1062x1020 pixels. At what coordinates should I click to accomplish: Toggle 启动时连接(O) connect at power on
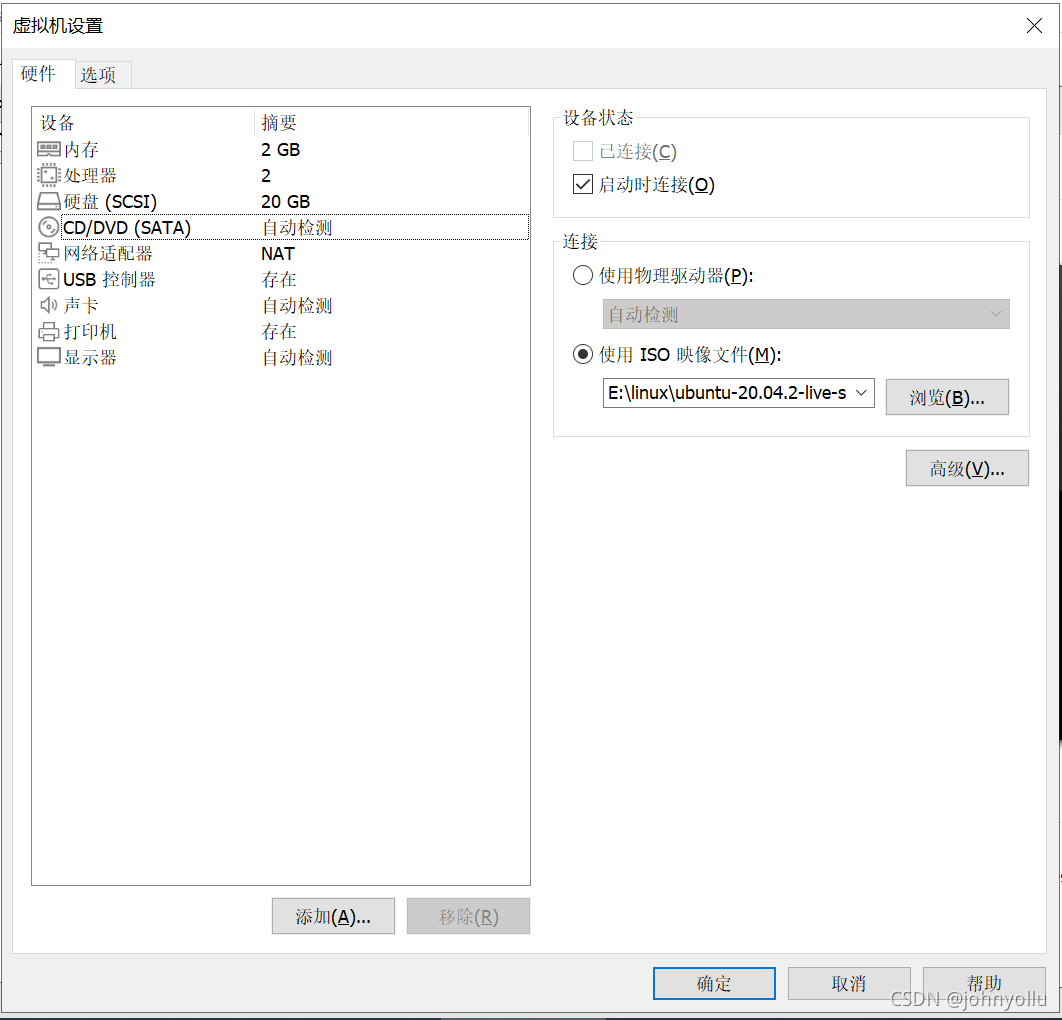tap(582, 184)
